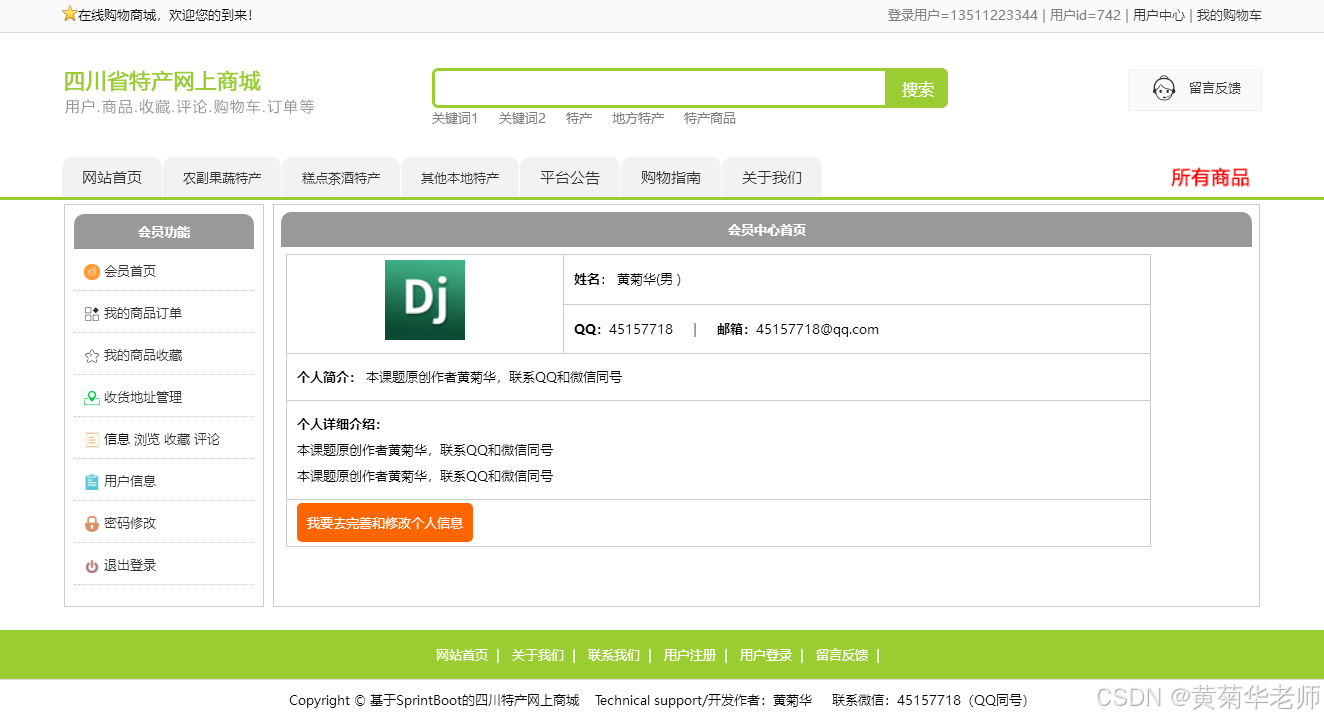Click the 用户中心 link in the top bar
Image resolution: width=1324 pixels, height=719 pixels.
[1159, 15]
